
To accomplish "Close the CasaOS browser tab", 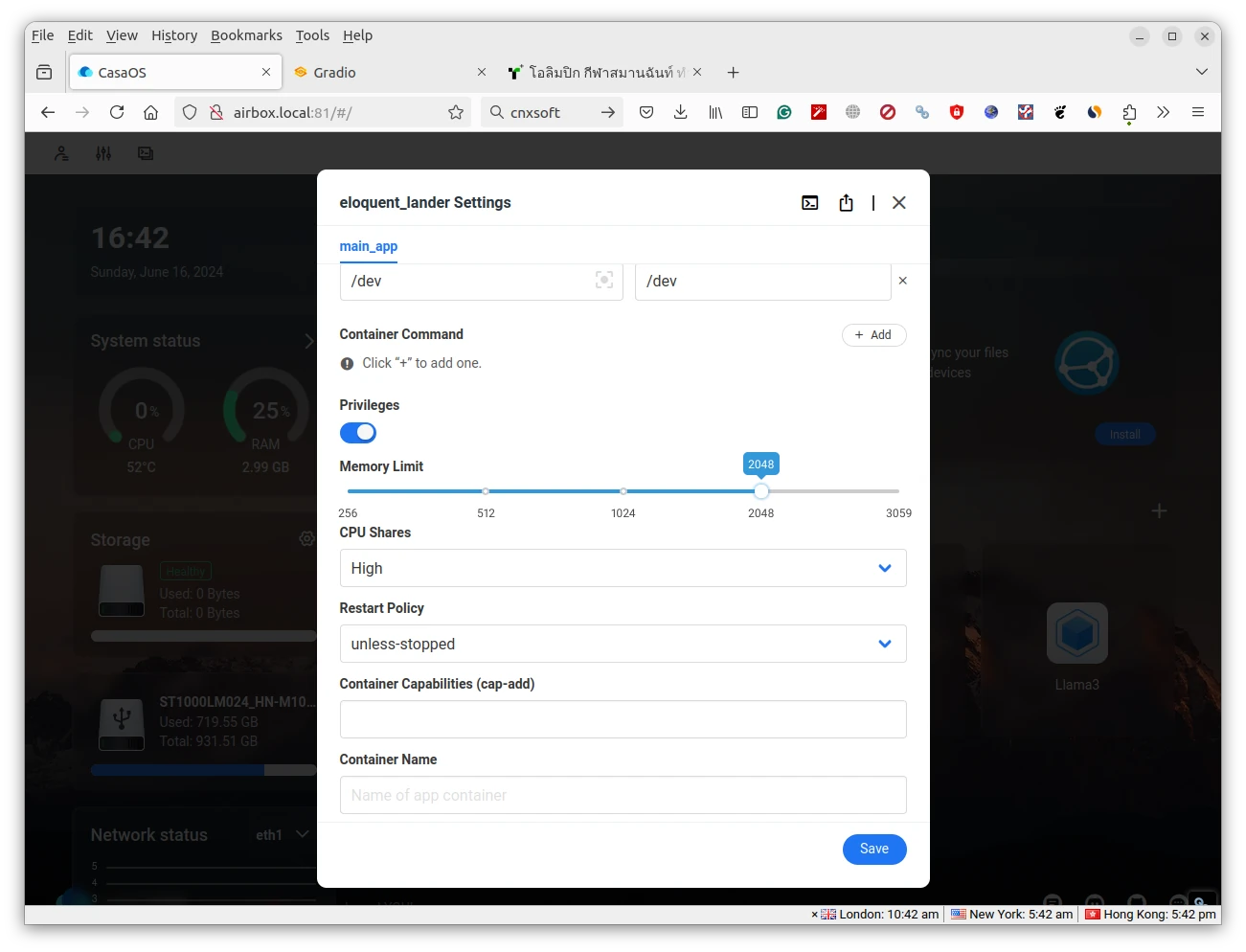I will click(x=266, y=72).
